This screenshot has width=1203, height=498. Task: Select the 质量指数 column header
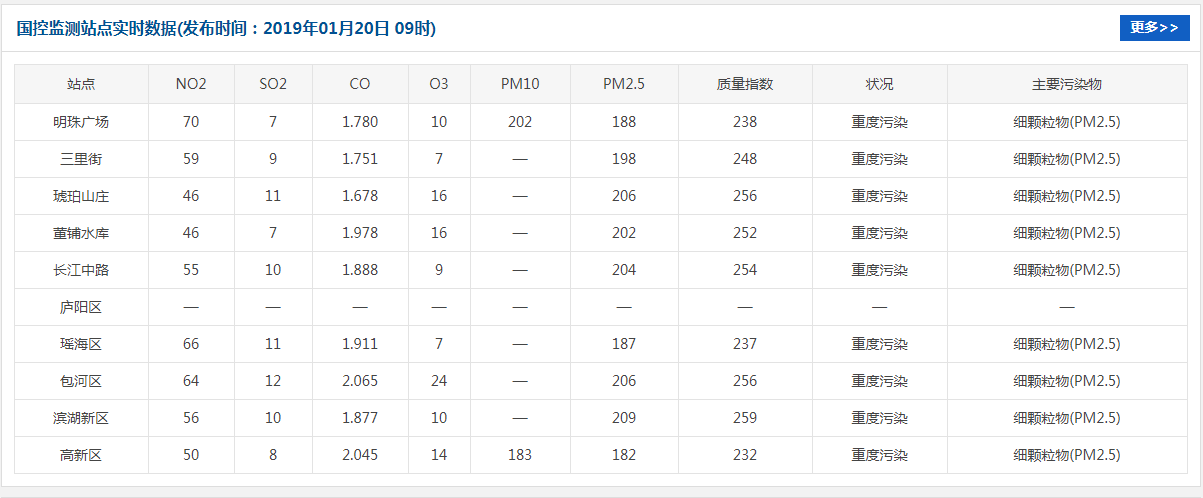click(x=745, y=85)
